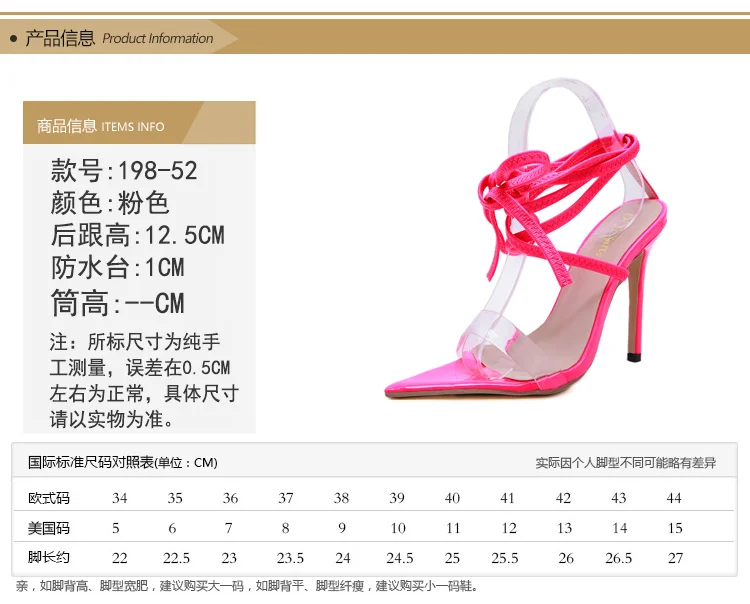
Task: Click the note line 工测量,误差在0.5CM
Action: [140, 367]
